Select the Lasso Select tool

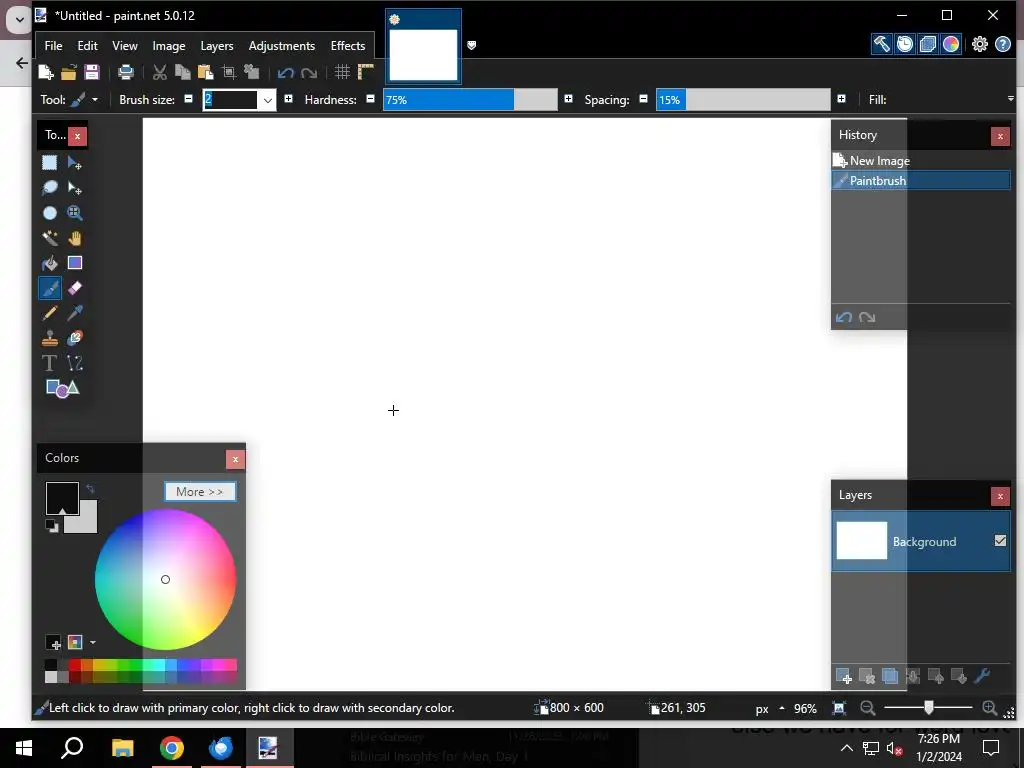[x=50, y=188]
